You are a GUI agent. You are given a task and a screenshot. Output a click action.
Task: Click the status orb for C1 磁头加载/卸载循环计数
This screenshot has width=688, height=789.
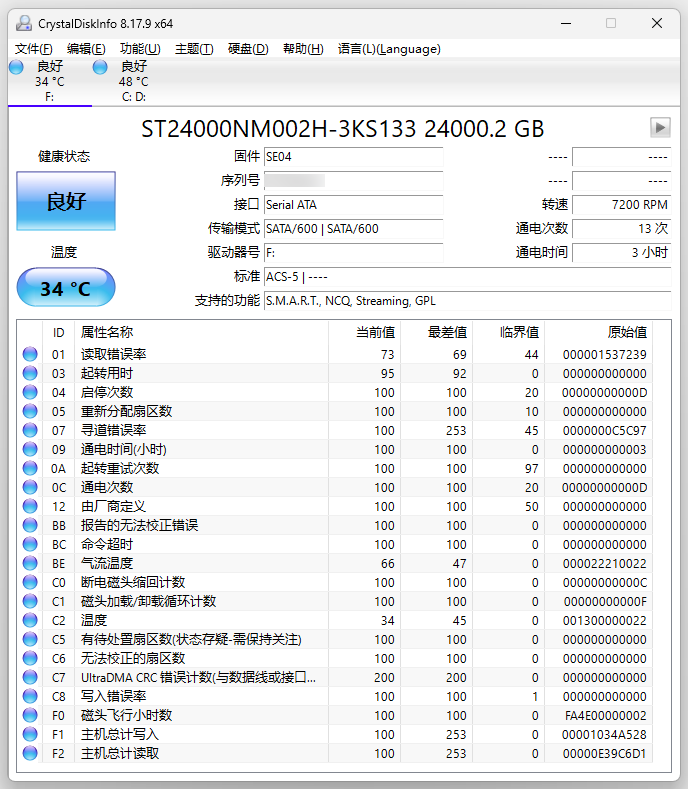click(x=30, y=601)
